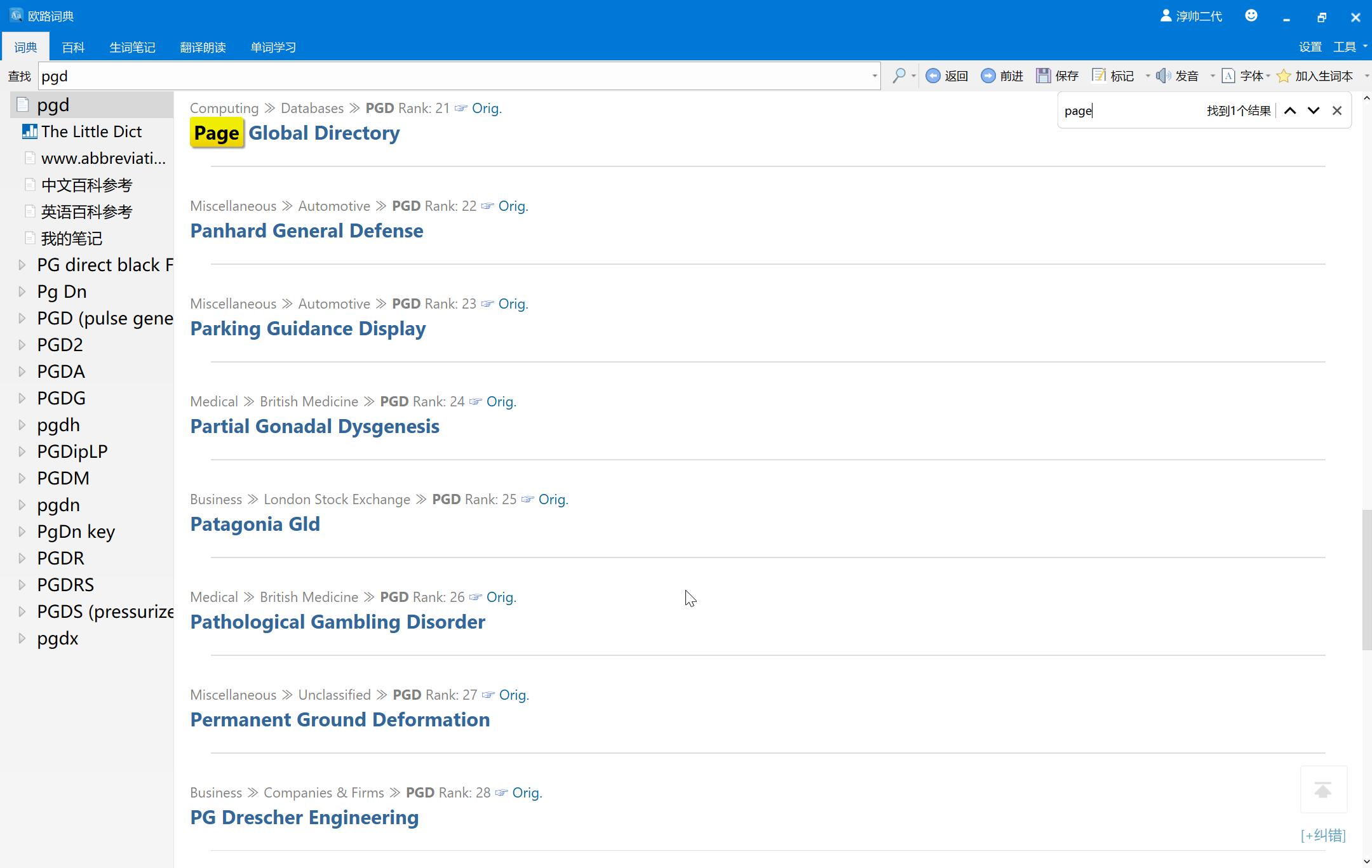This screenshot has width=1372, height=868.
Task: Click the smiley face feedback icon
Action: click(x=1251, y=16)
